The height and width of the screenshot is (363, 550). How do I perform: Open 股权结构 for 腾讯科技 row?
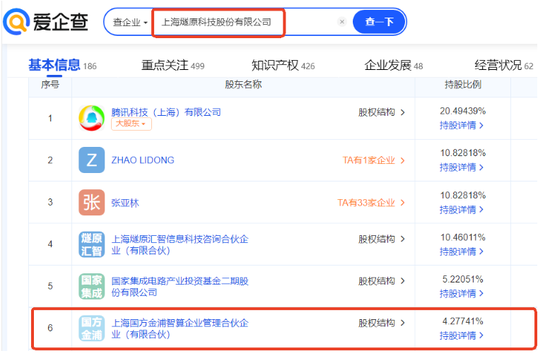(x=381, y=112)
